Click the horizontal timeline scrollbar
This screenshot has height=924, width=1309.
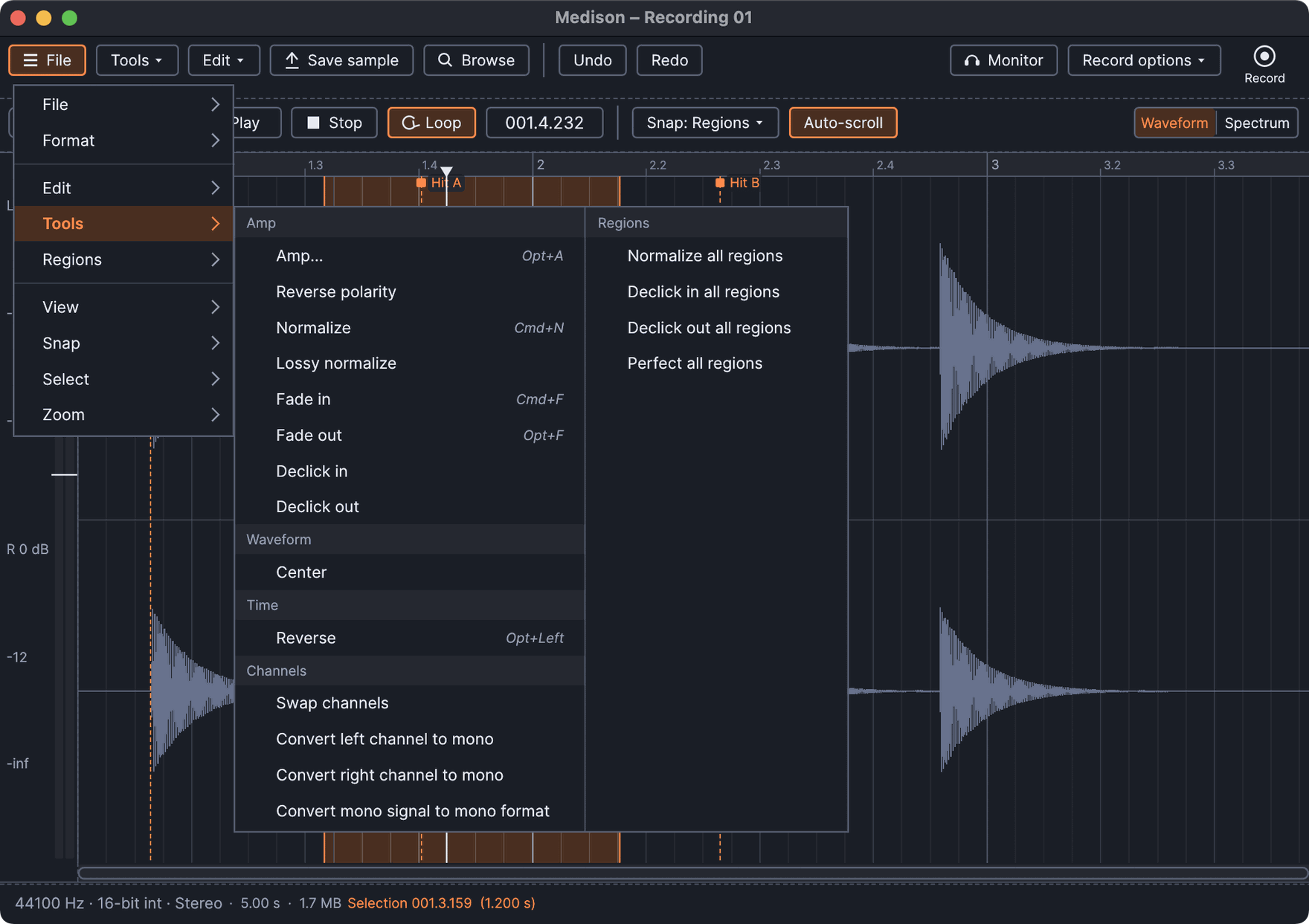[x=692, y=873]
